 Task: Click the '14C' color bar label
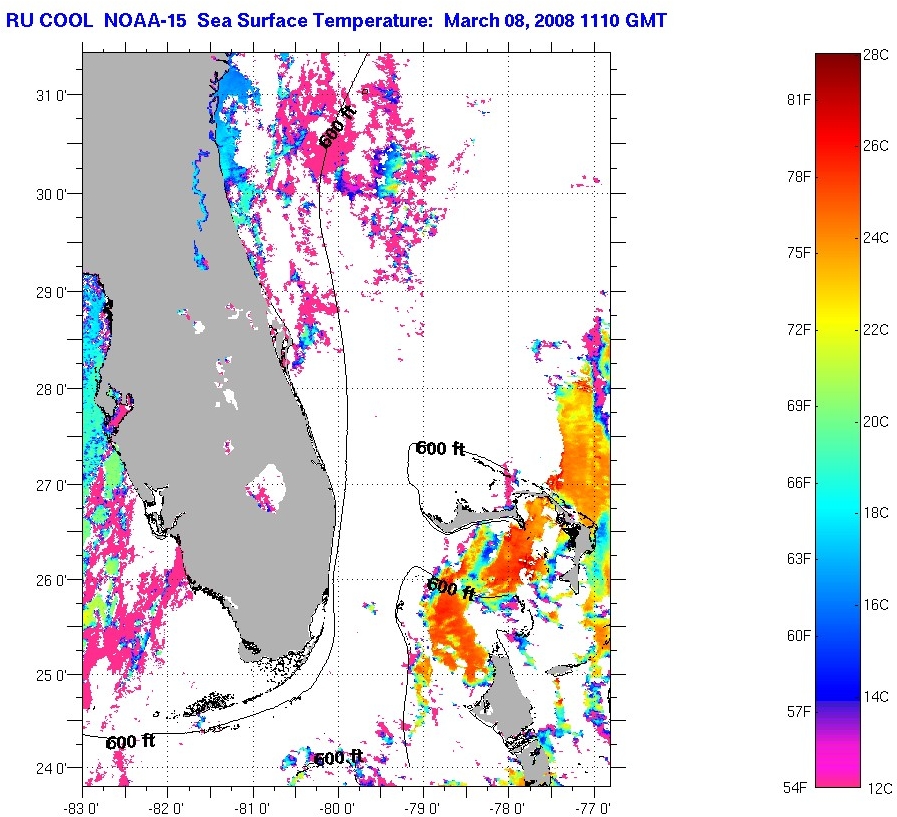pos(876,697)
